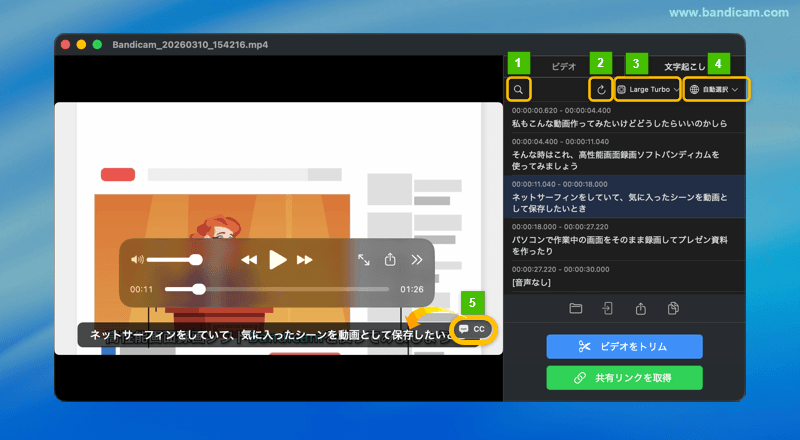This screenshot has width=800, height=440.
Task: Copy transcript with the clipboard icon
Action: click(x=673, y=308)
